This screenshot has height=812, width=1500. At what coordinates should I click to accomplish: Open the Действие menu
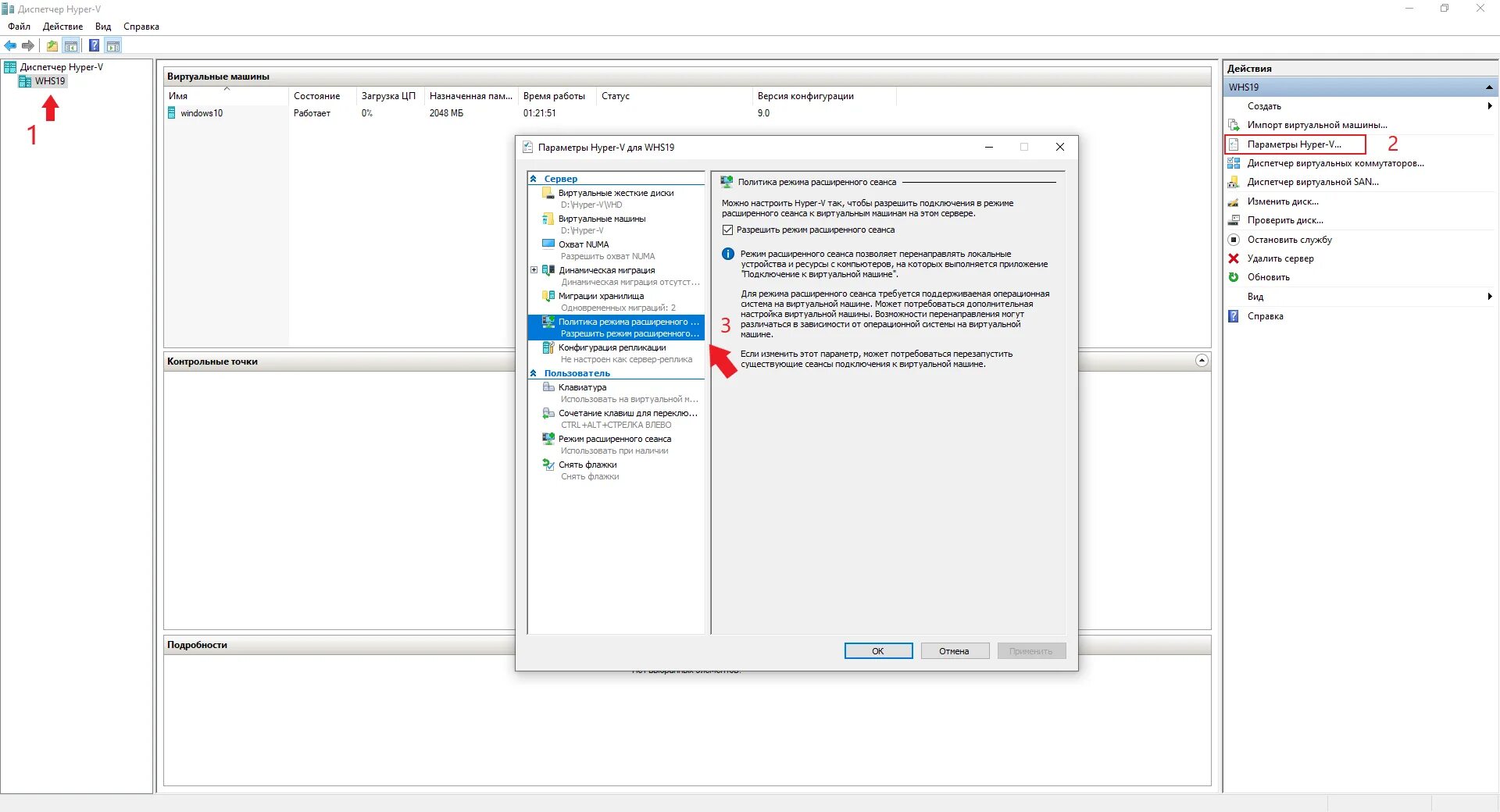62,27
